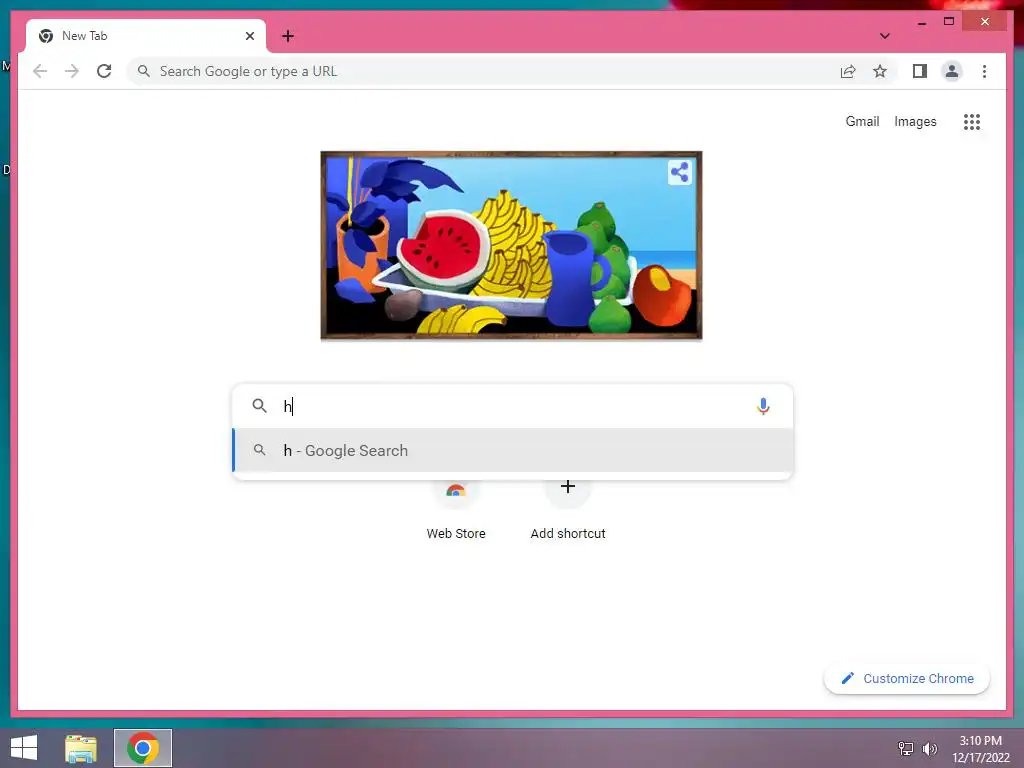Screen dimensions: 1024x768
Task: Click Customize Chrome button
Action: (x=906, y=679)
